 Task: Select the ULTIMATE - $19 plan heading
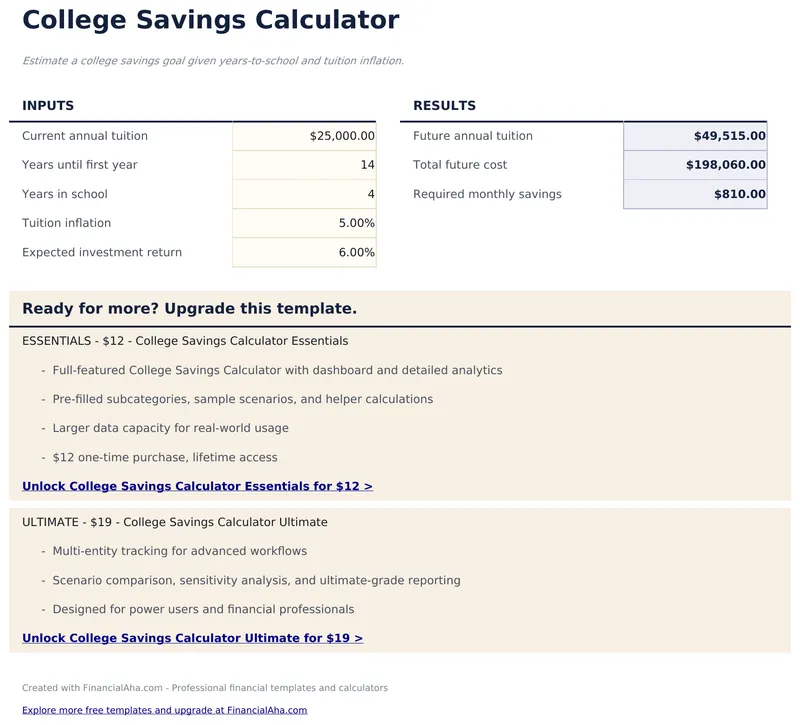(x=174, y=522)
